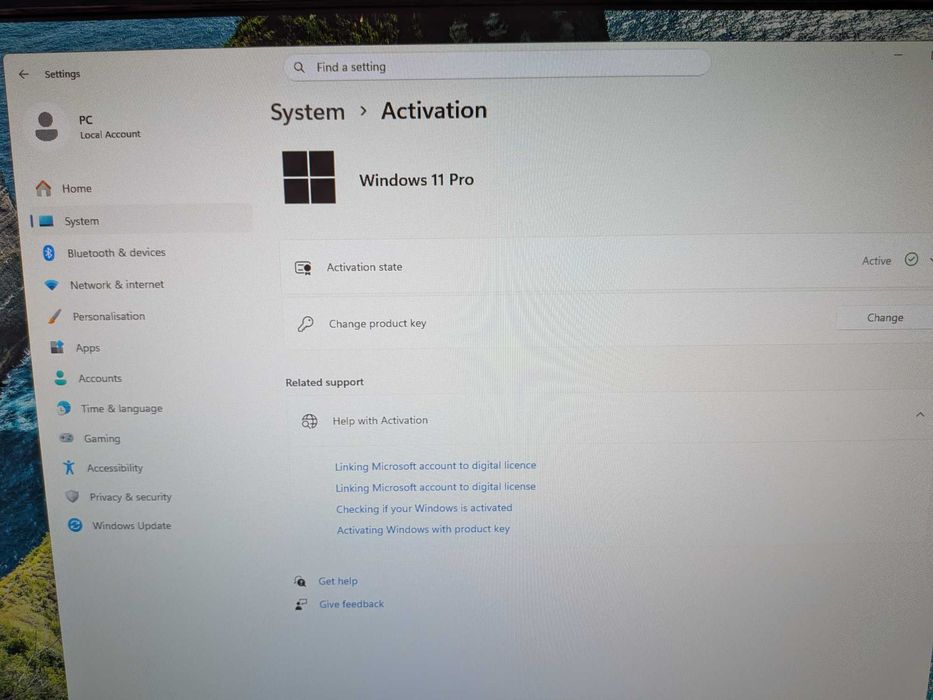This screenshot has height=700, width=933.
Task: Select Bluetooth & devices in sidebar
Action: point(116,253)
